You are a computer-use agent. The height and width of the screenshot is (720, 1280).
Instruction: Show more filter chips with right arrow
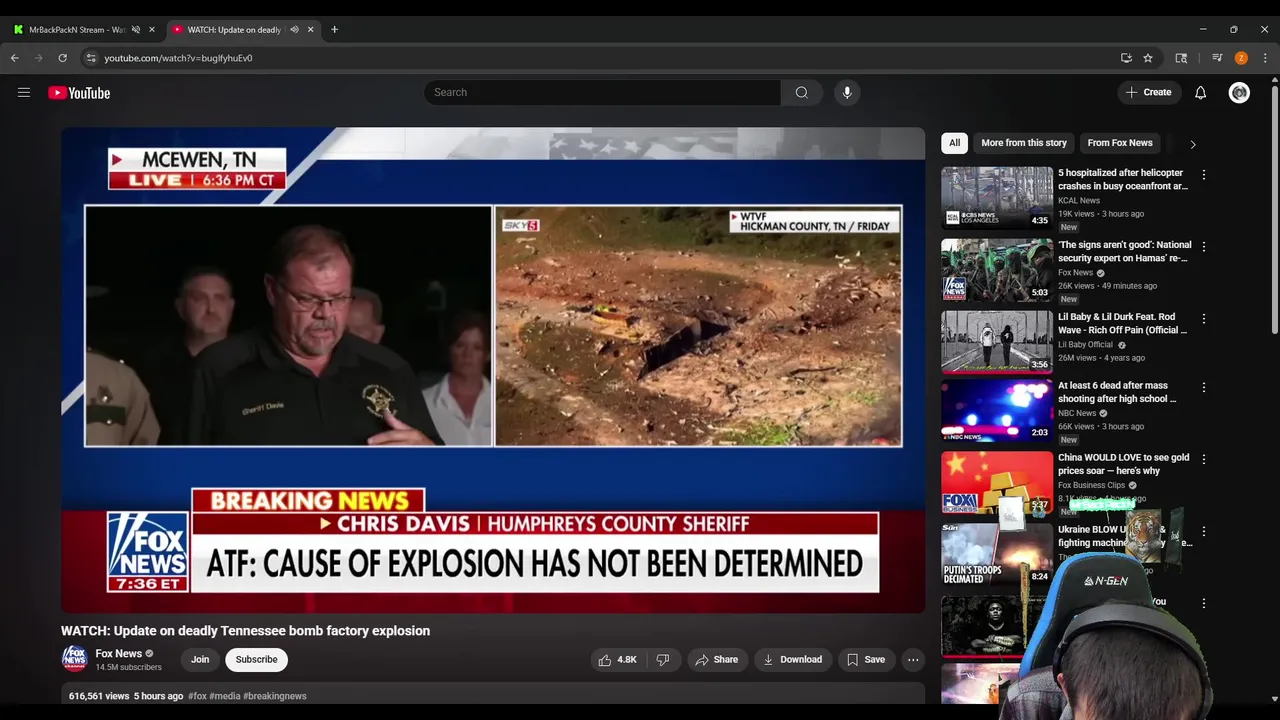(x=1192, y=144)
